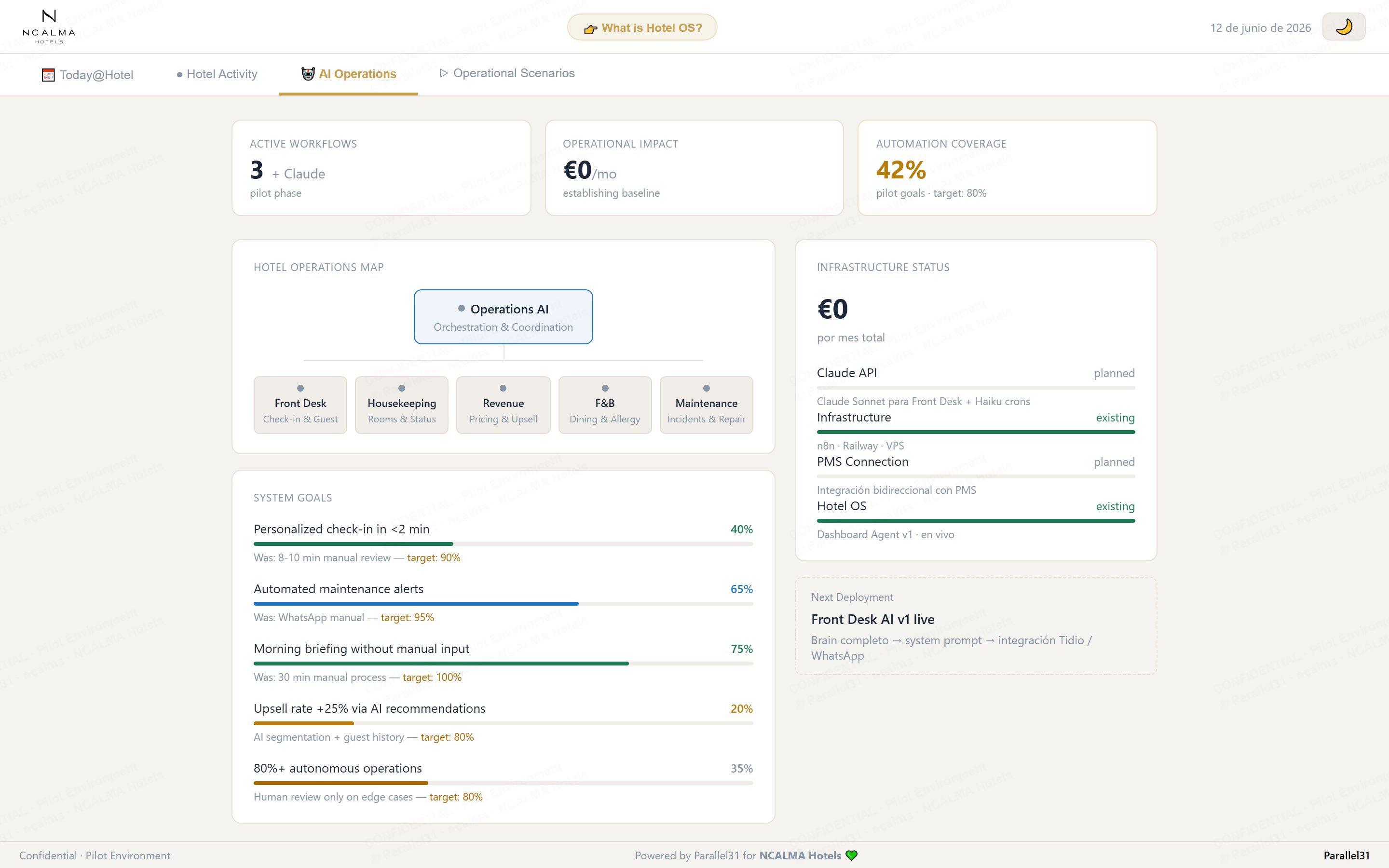Click the 'Front Desk AI v1 live' heading
The width and height of the screenshot is (1389, 868).
(872, 620)
